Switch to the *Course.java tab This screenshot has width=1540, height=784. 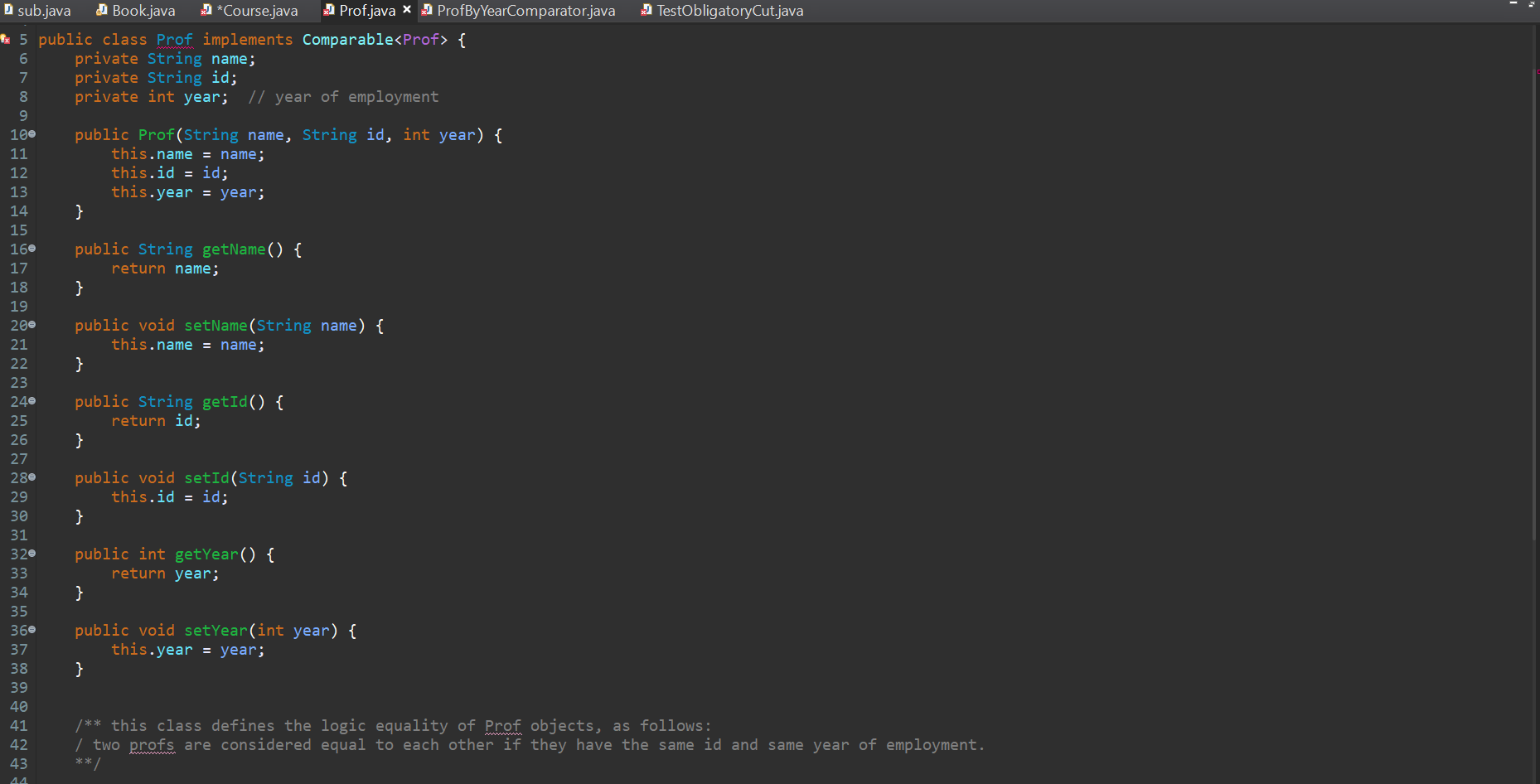[249, 11]
